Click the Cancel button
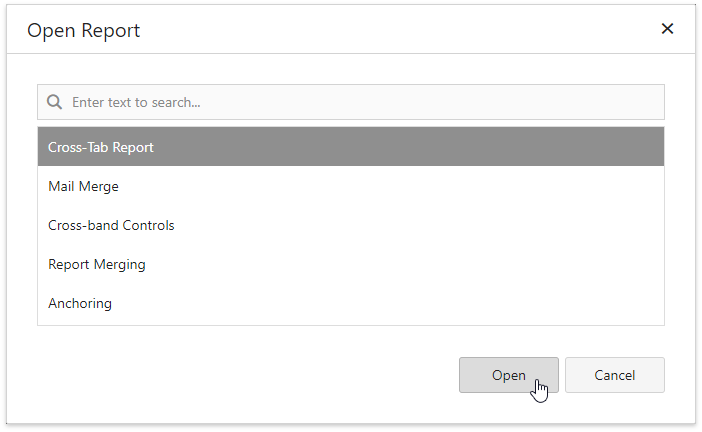Image resolution: width=702 pixels, height=432 pixels. [x=614, y=375]
